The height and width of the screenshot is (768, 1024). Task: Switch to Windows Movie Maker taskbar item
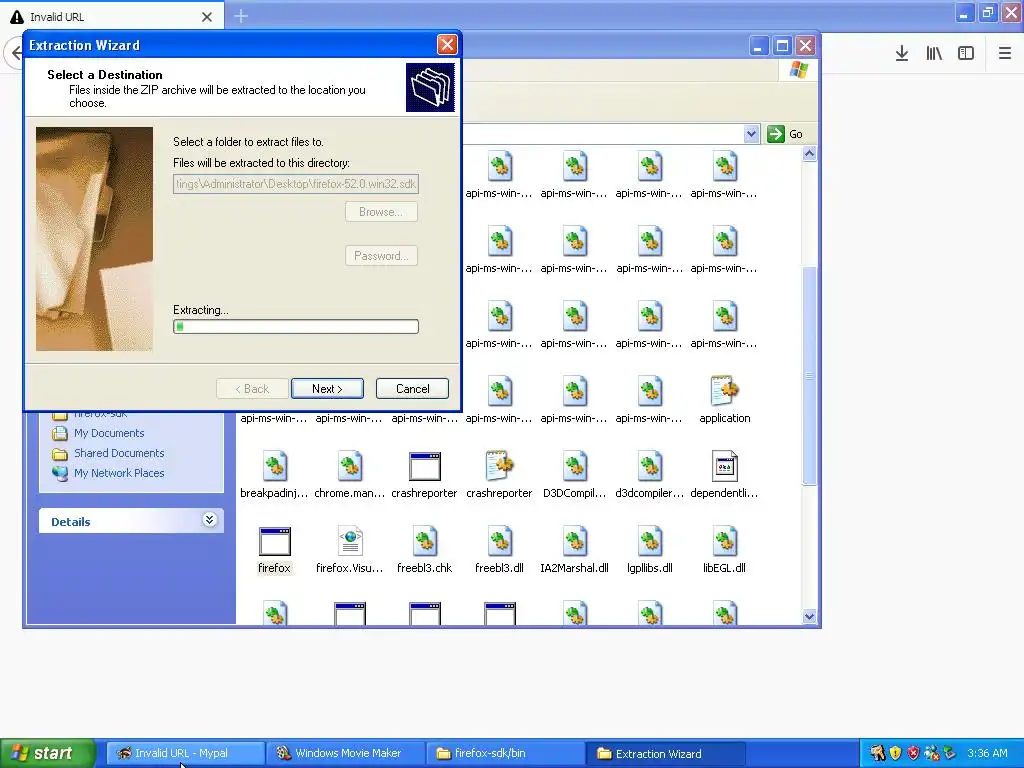[345, 753]
